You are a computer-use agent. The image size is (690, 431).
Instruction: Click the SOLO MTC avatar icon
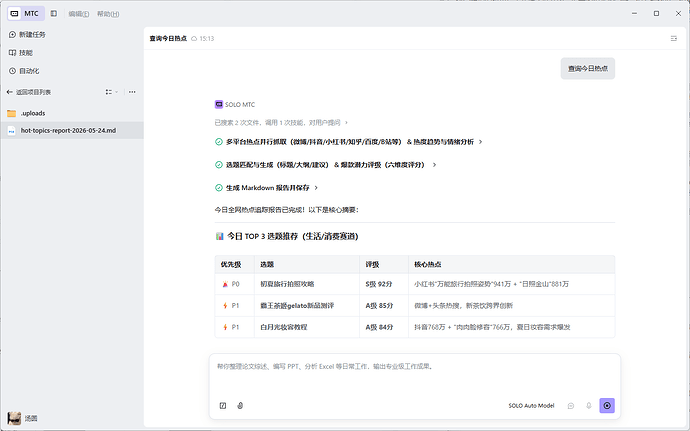[x=219, y=104]
